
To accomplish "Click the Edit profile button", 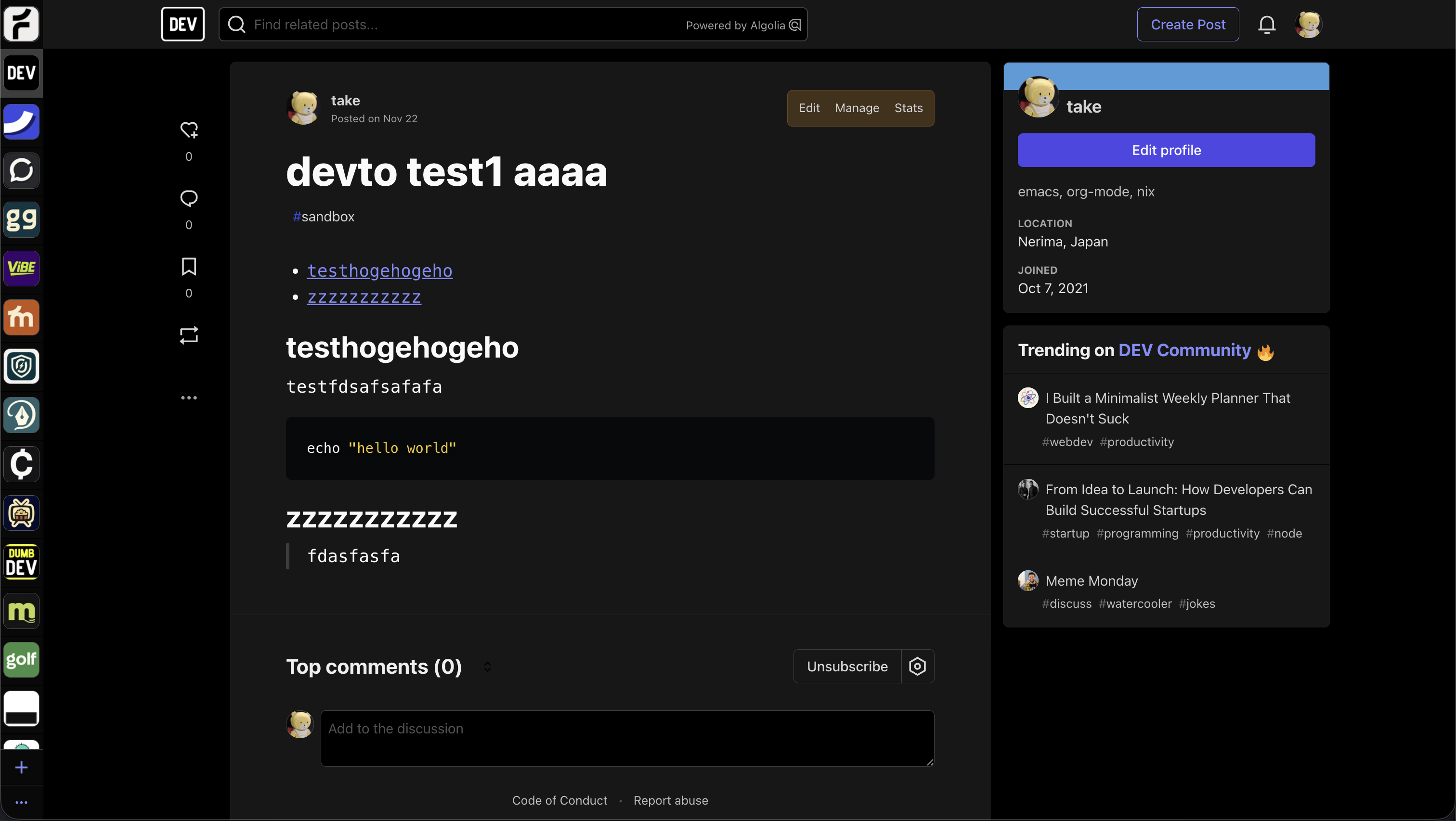I will (1166, 150).
